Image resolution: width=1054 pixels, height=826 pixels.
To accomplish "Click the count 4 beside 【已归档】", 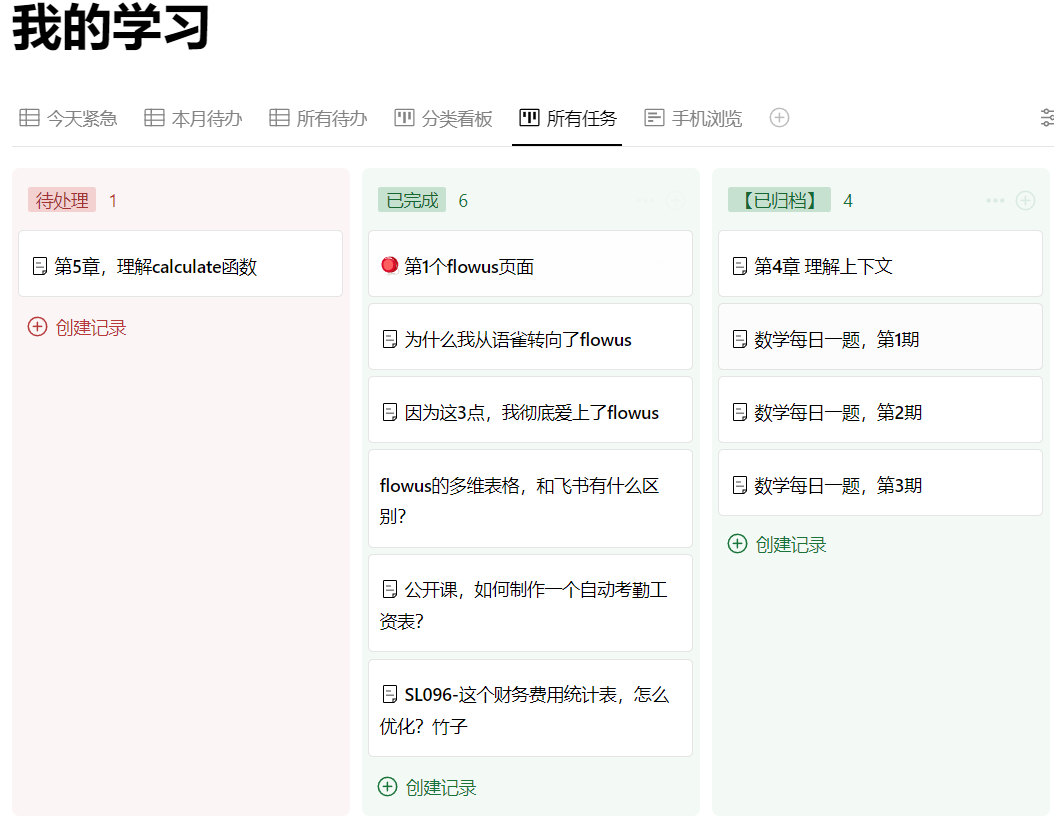I will [x=848, y=201].
